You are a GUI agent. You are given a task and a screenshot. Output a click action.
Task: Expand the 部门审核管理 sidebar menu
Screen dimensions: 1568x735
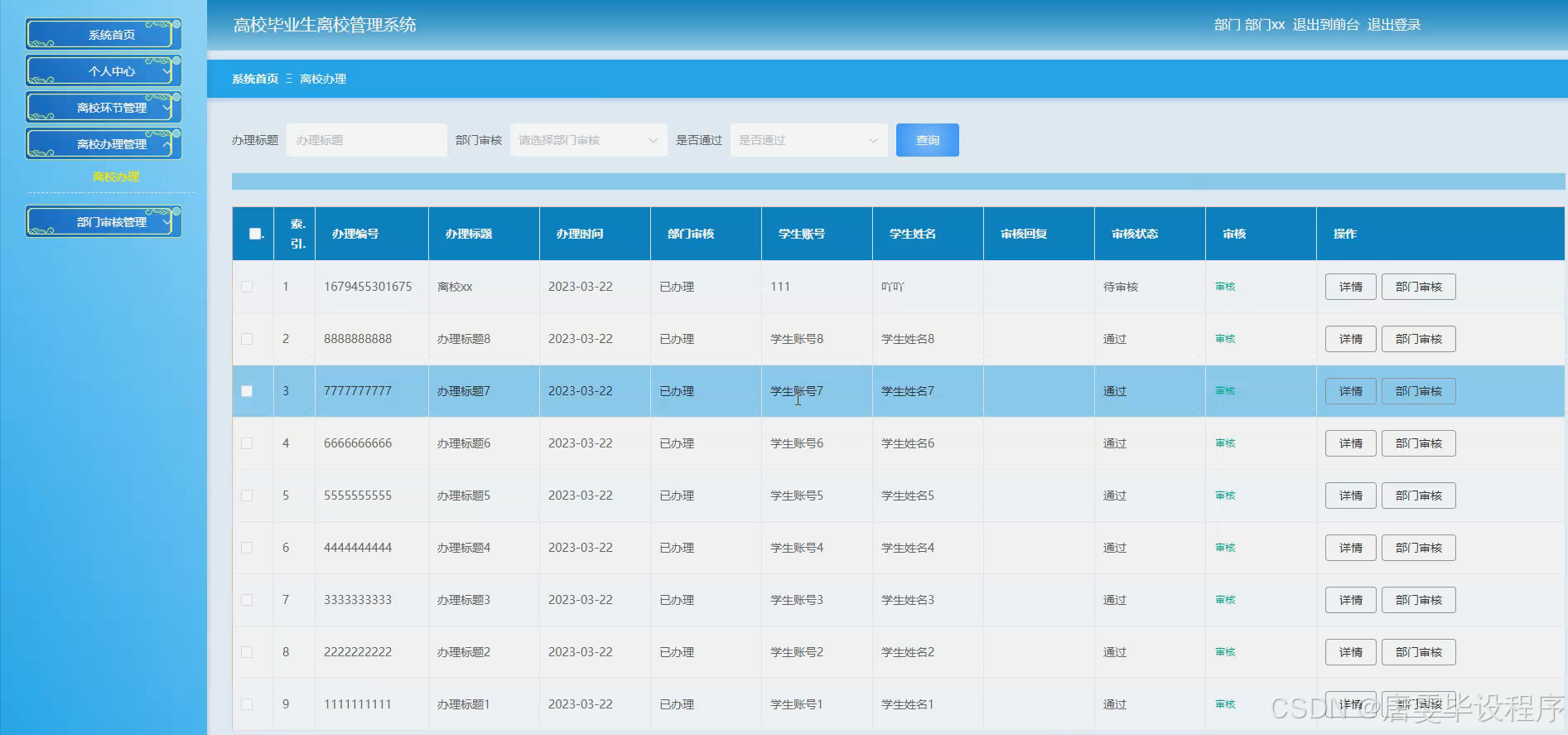click(104, 221)
